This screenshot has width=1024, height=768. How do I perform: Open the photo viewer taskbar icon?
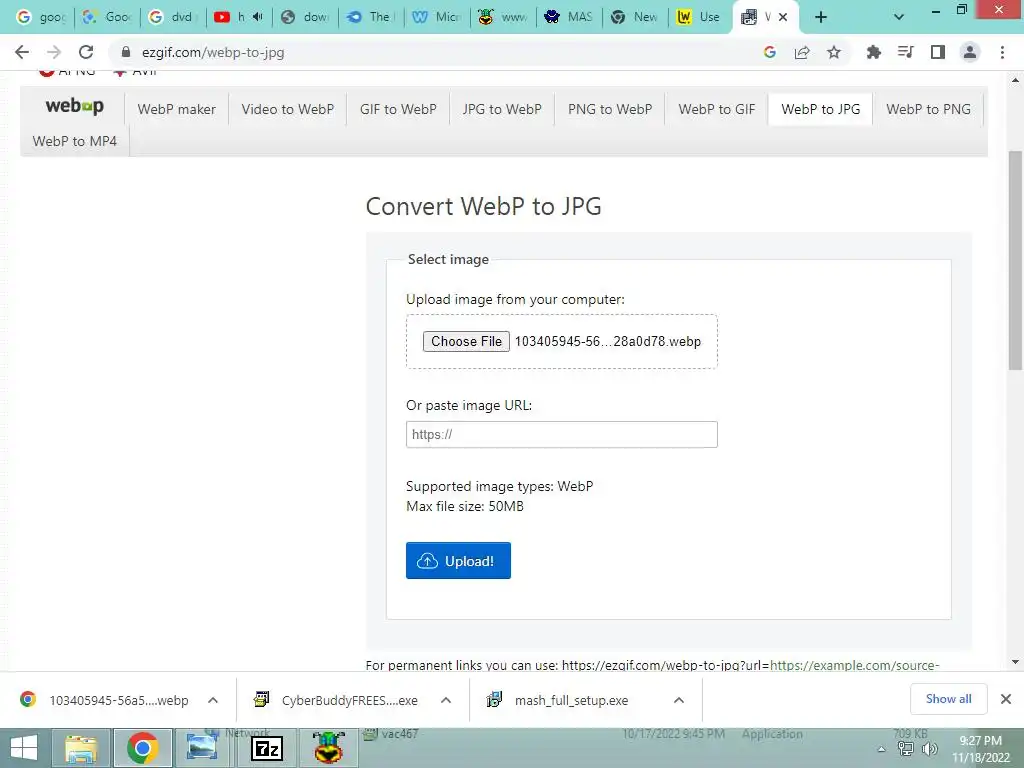(203, 748)
